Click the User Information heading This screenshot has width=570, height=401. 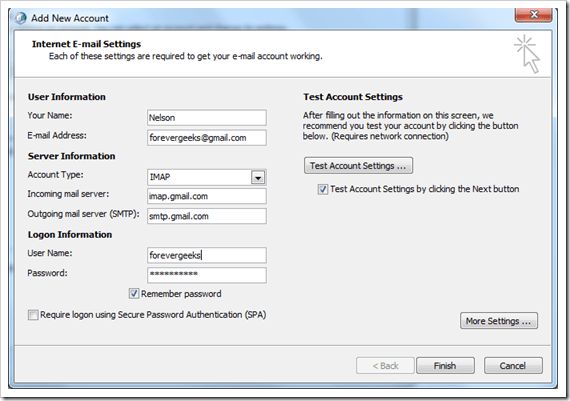(67, 97)
